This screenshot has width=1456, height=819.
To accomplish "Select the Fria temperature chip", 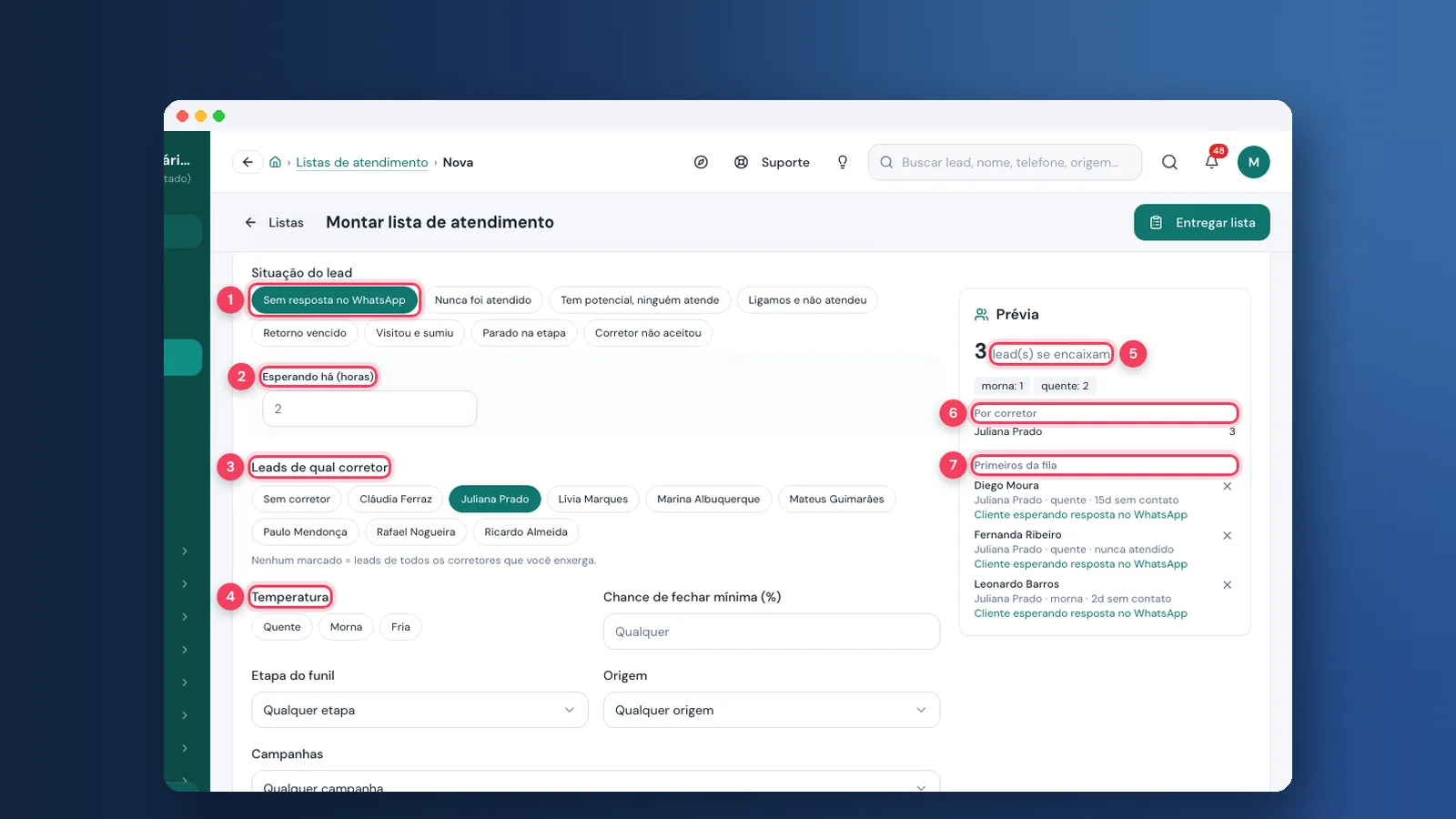I will (x=400, y=627).
